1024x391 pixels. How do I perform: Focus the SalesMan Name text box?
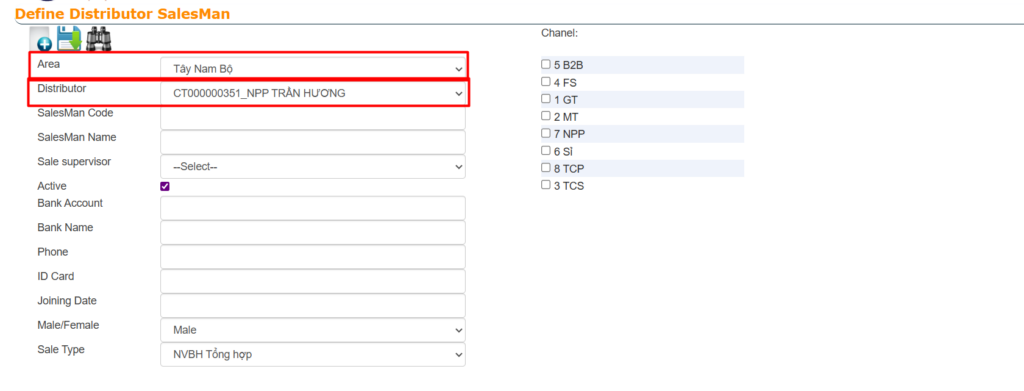click(313, 142)
